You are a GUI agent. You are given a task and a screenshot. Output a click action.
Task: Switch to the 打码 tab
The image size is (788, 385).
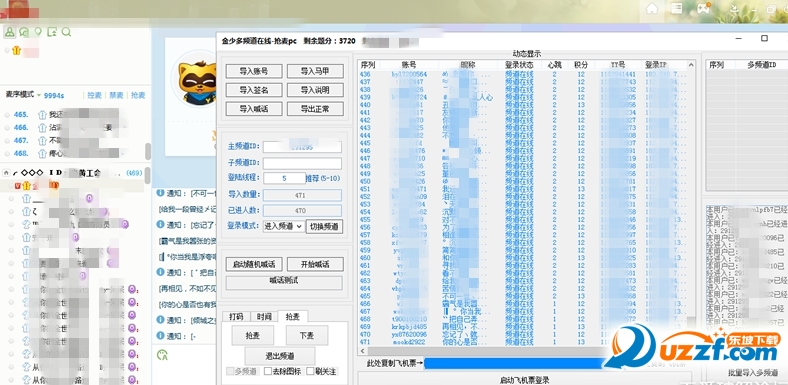236,317
